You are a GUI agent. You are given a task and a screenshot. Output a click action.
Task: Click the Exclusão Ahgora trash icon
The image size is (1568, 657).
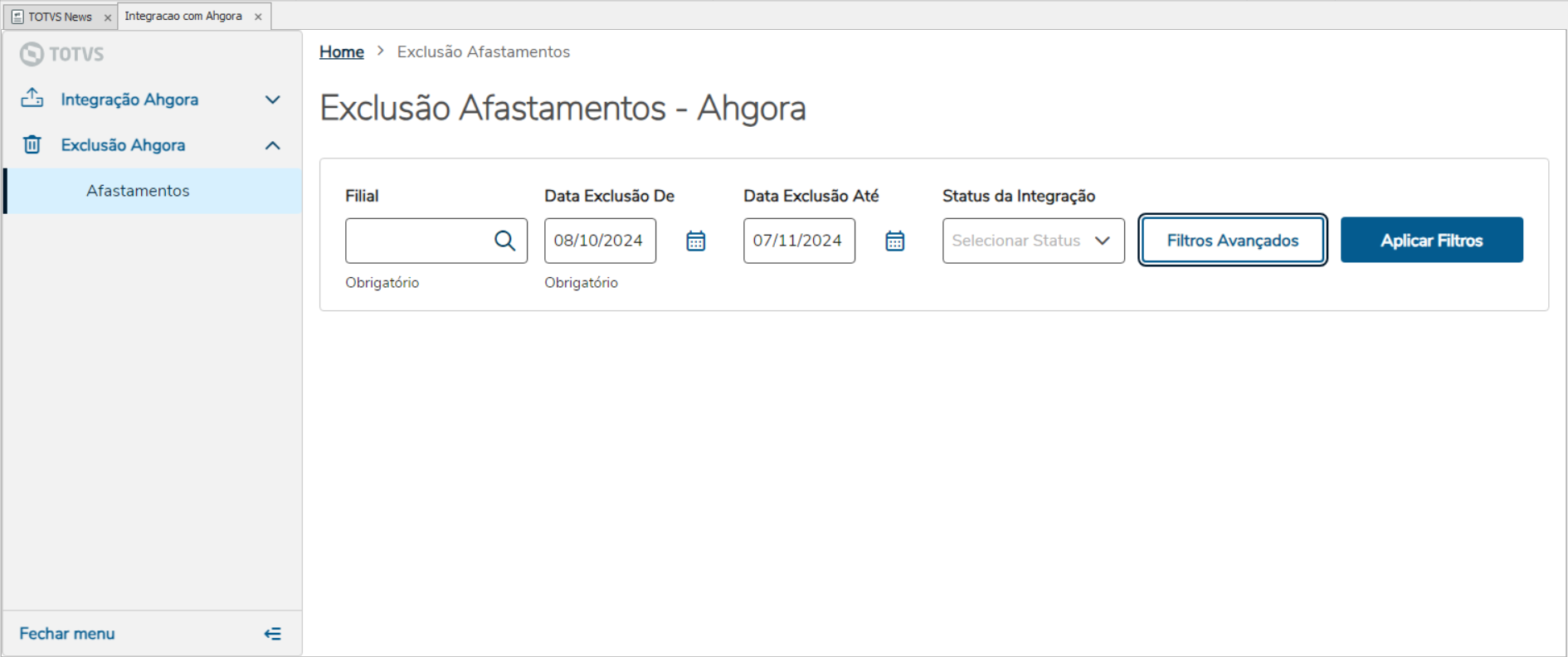click(32, 145)
